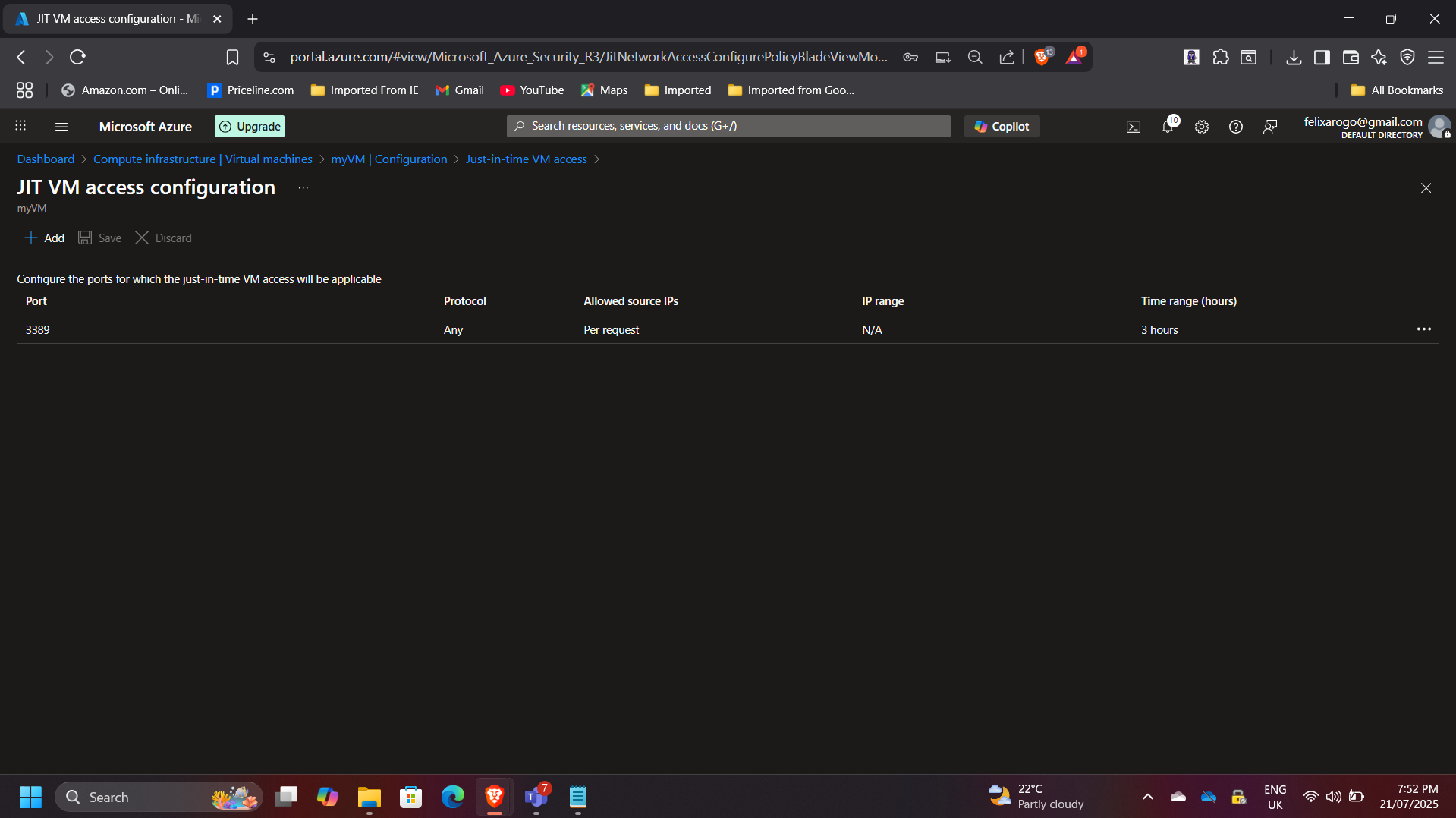Click the help and support question mark icon

coord(1236,127)
